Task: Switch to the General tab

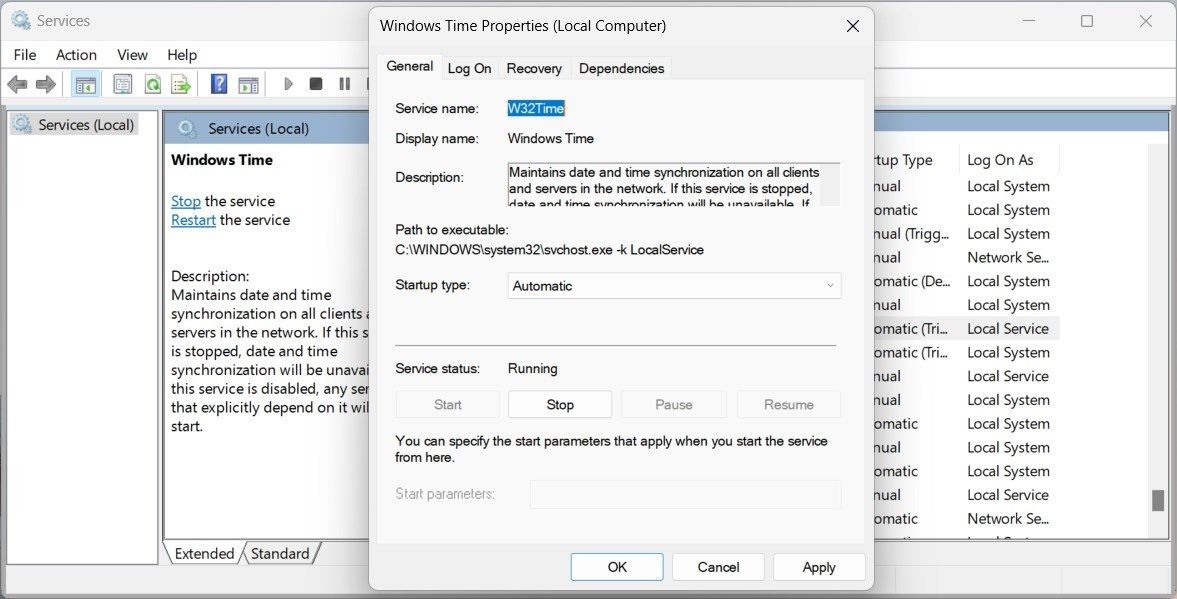Action: [x=409, y=66]
